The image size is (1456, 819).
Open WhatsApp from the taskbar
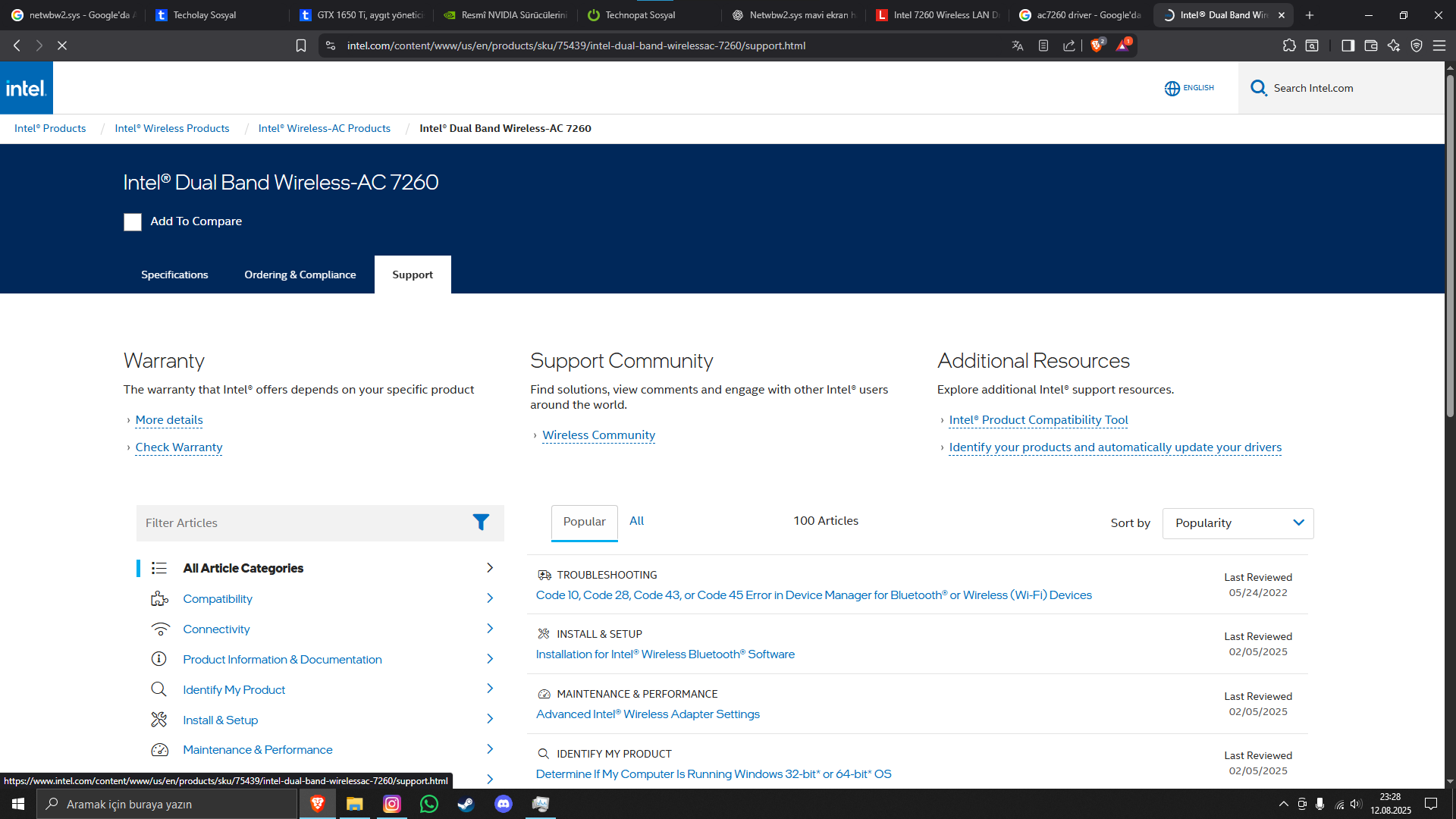coord(429,804)
